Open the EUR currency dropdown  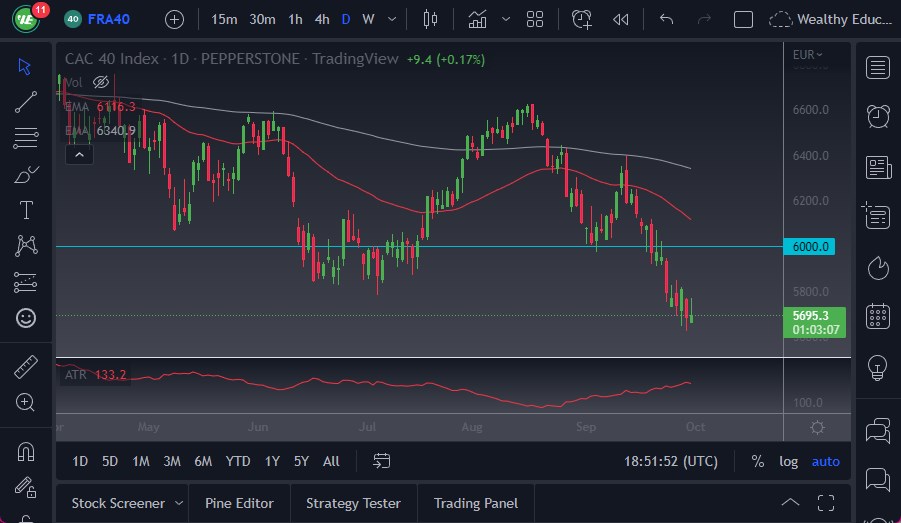click(x=807, y=55)
